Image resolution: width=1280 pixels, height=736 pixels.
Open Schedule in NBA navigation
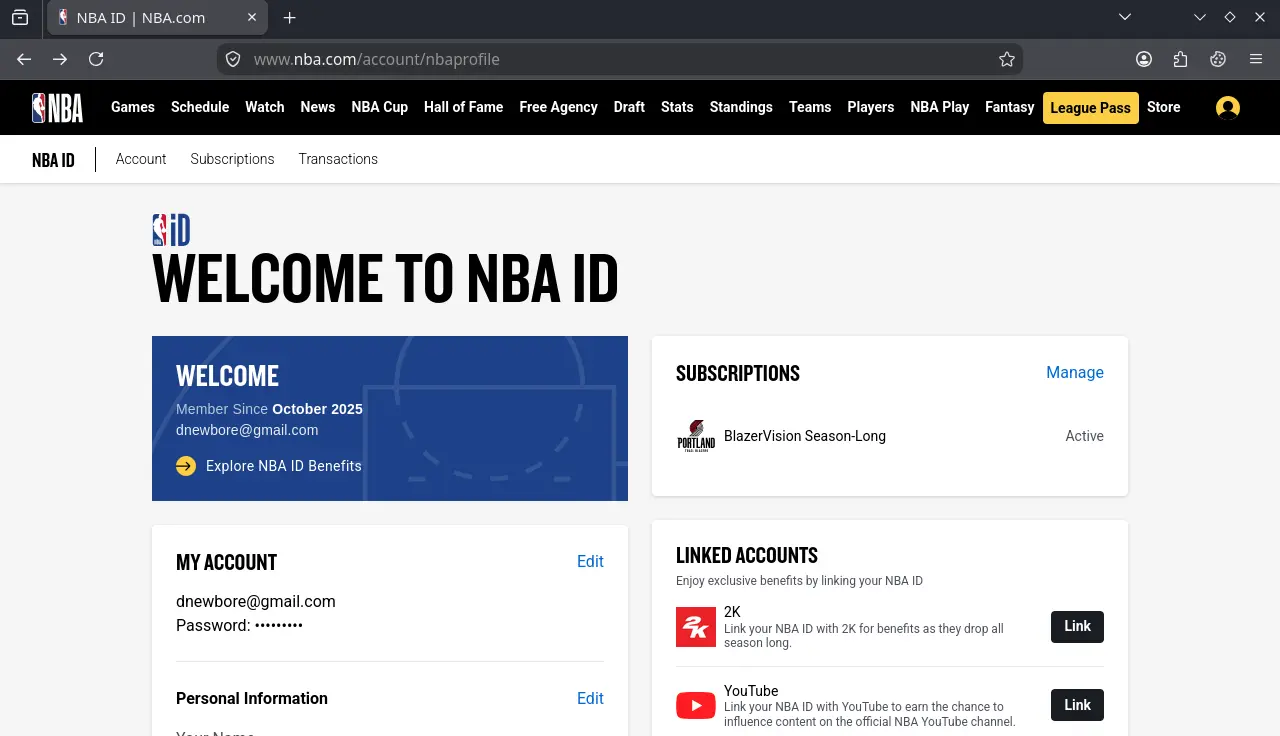(x=200, y=107)
